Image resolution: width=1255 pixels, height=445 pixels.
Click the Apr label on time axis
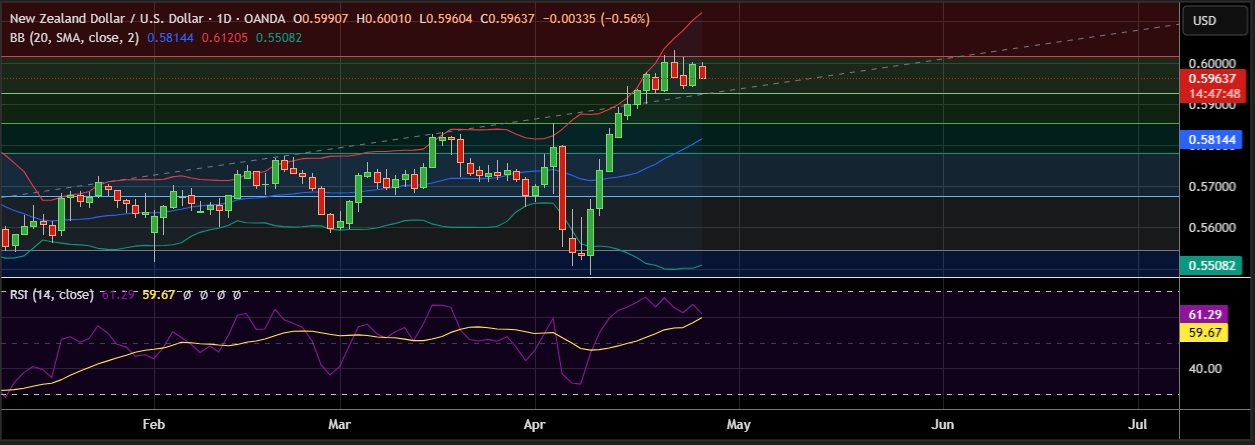coord(537,424)
